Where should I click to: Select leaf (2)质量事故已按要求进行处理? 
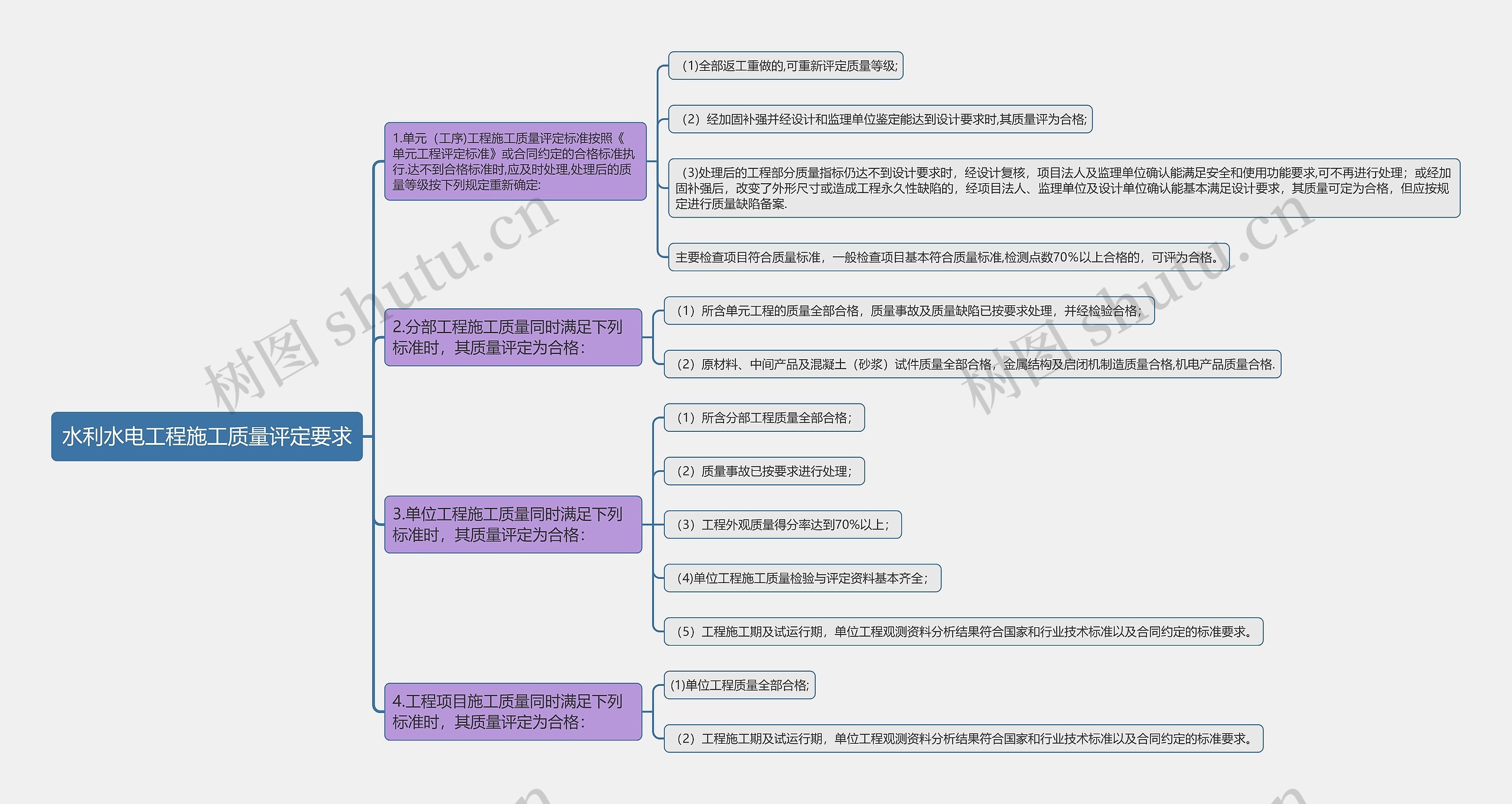click(764, 471)
